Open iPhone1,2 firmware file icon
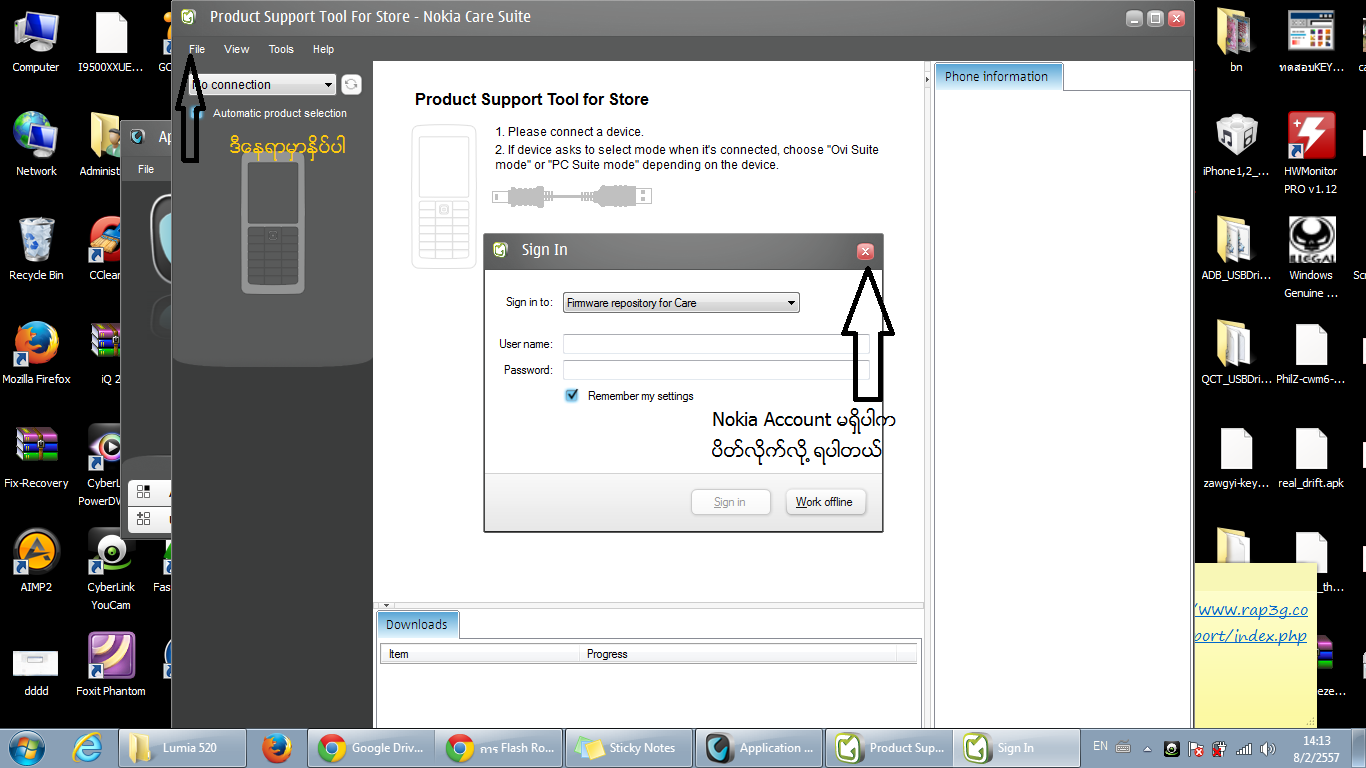Image resolution: width=1366 pixels, height=768 pixels. point(1236,146)
